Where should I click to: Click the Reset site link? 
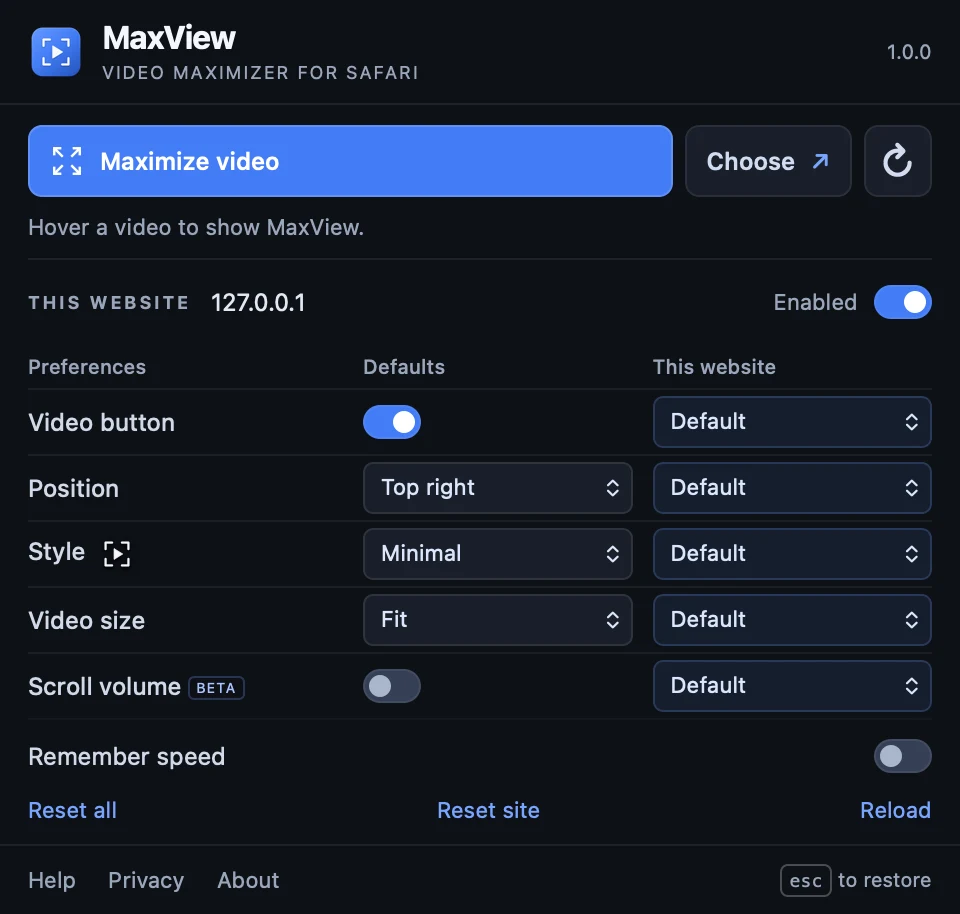(489, 810)
